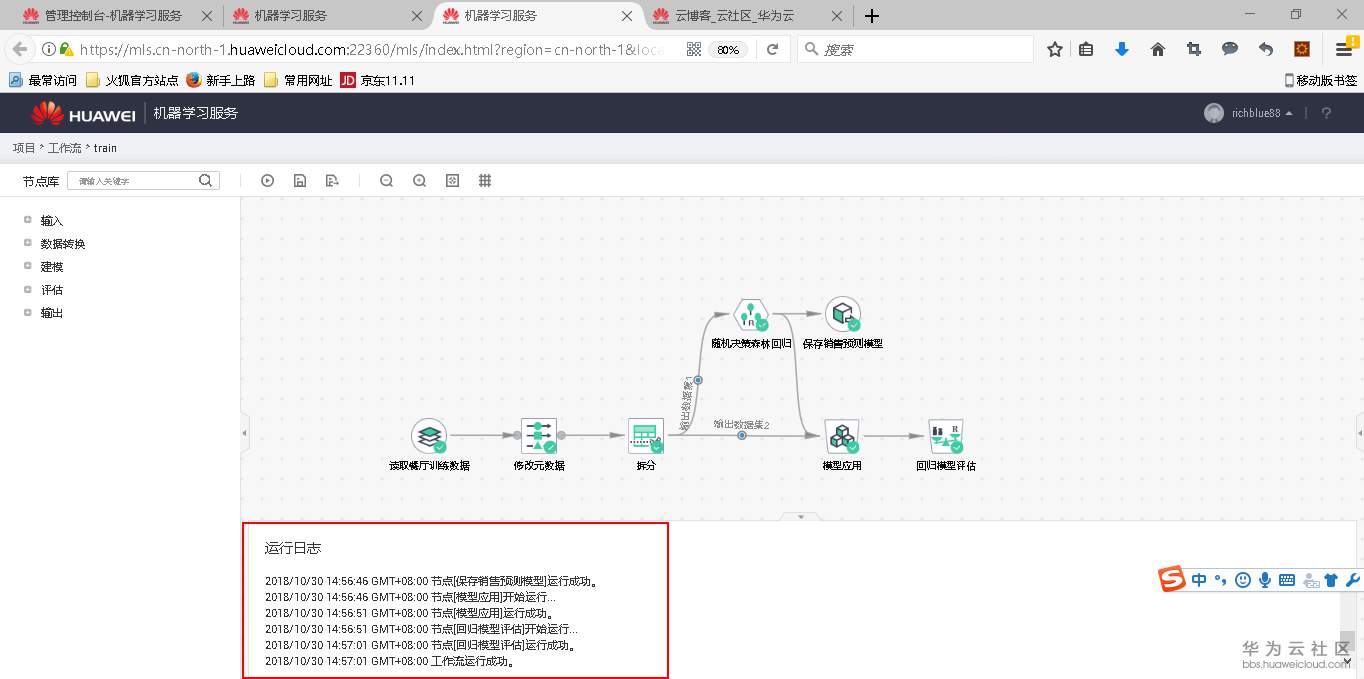Image resolution: width=1364 pixels, height=679 pixels.
Task: Click the undo arrow toolbar icon
Action: point(1266,49)
